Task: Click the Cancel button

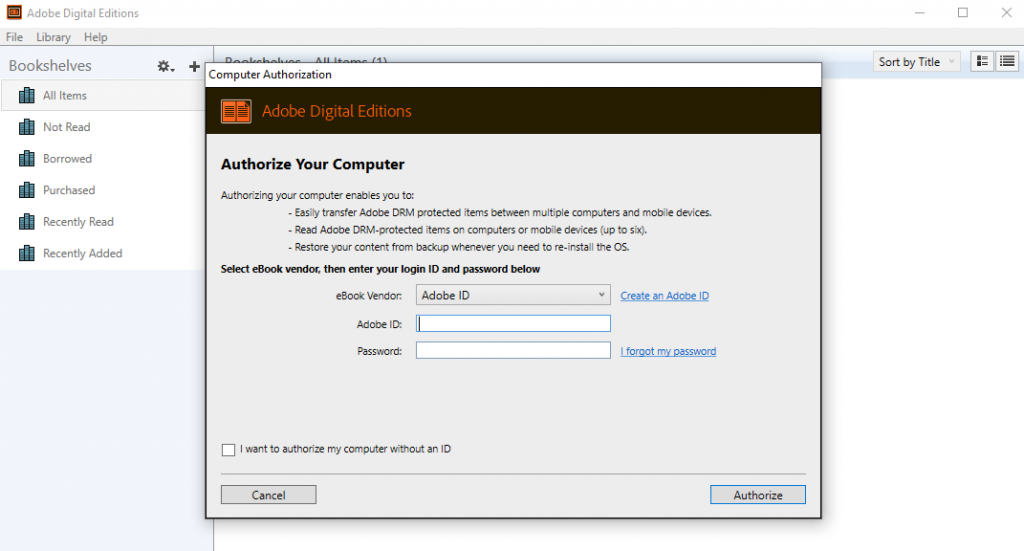Action: (268, 495)
